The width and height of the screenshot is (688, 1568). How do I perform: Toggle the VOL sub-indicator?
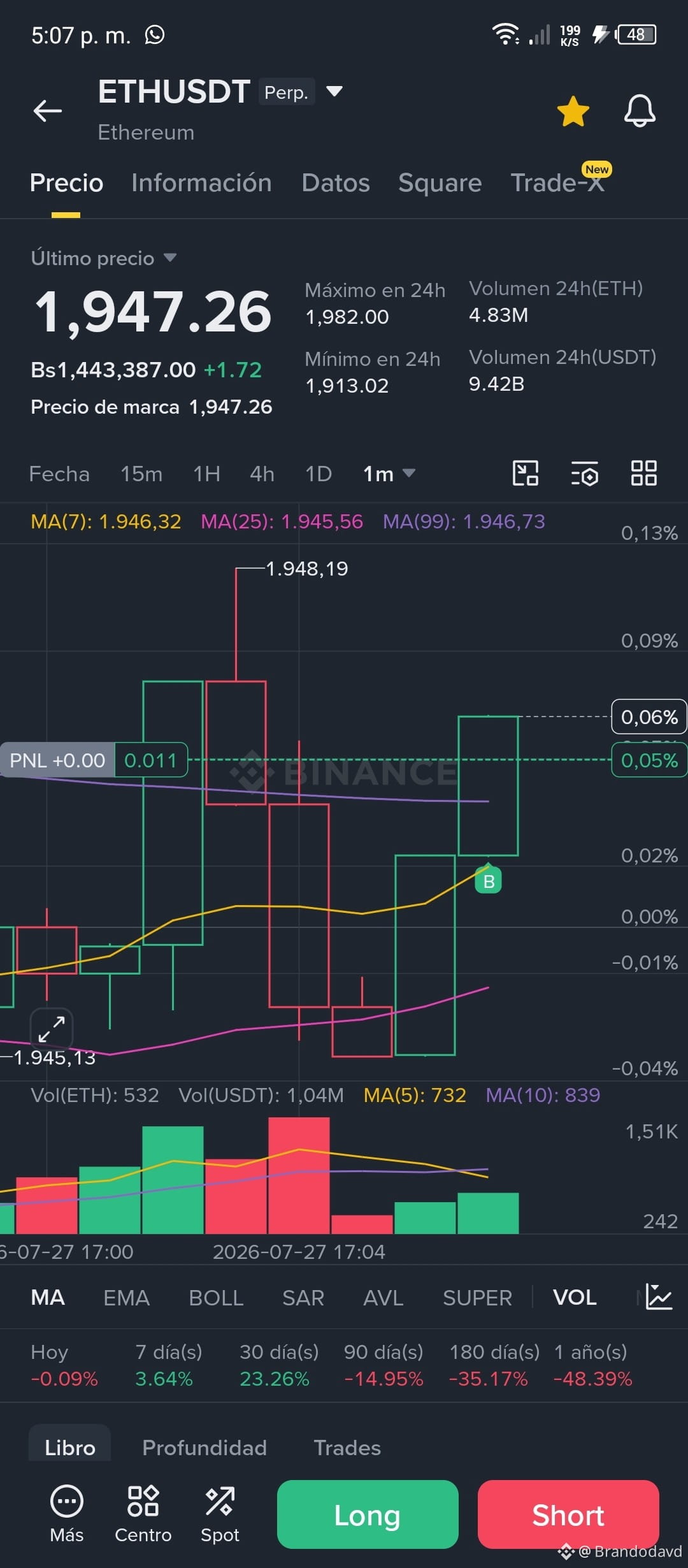point(575,1298)
